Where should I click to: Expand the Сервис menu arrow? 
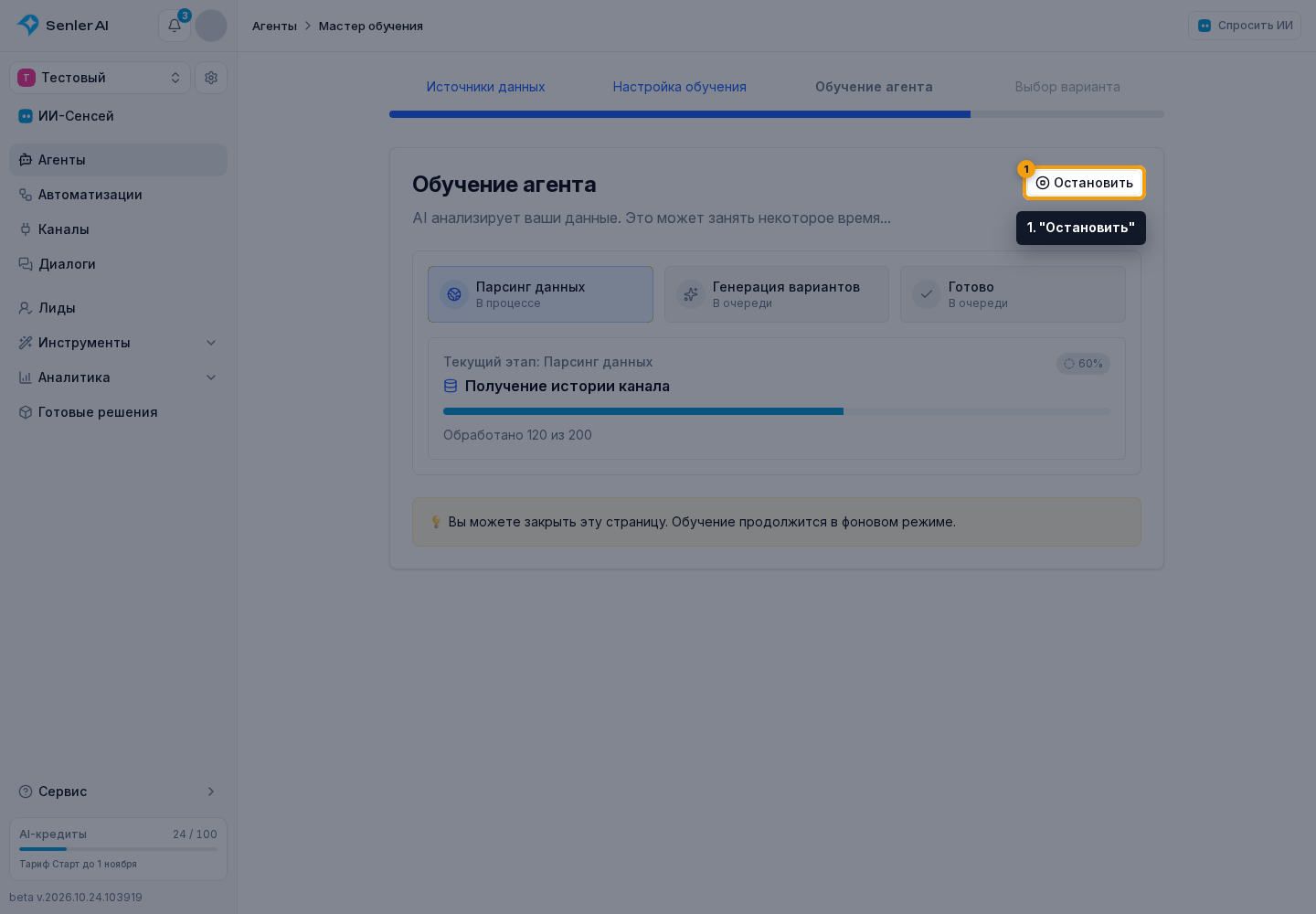(211, 792)
